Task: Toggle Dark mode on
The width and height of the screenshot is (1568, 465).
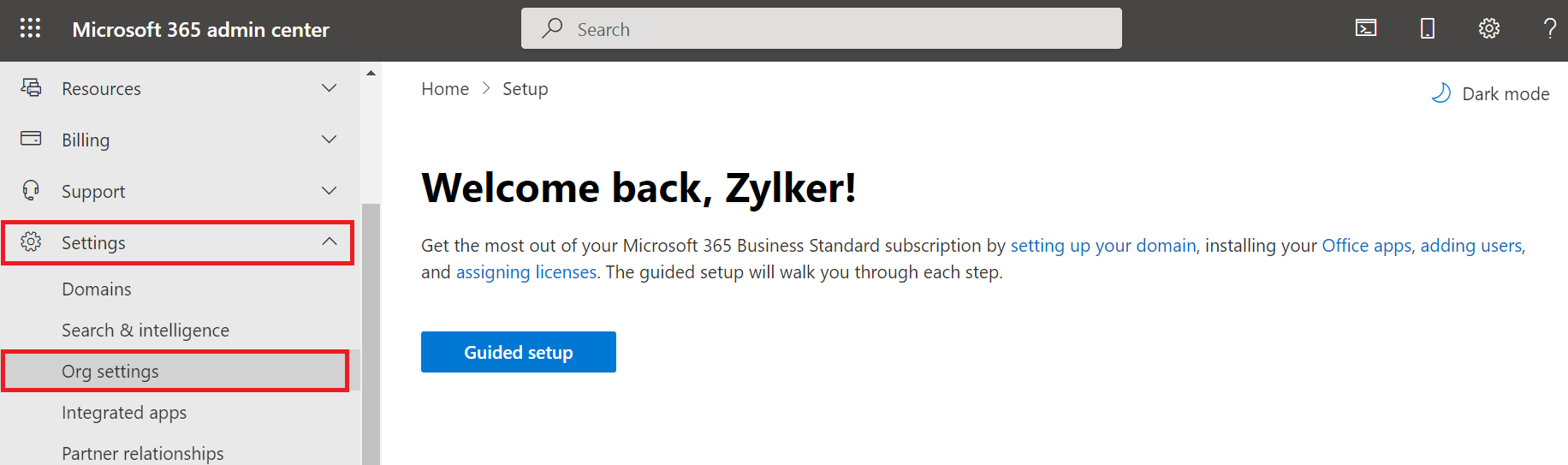Action: pos(1490,93)
